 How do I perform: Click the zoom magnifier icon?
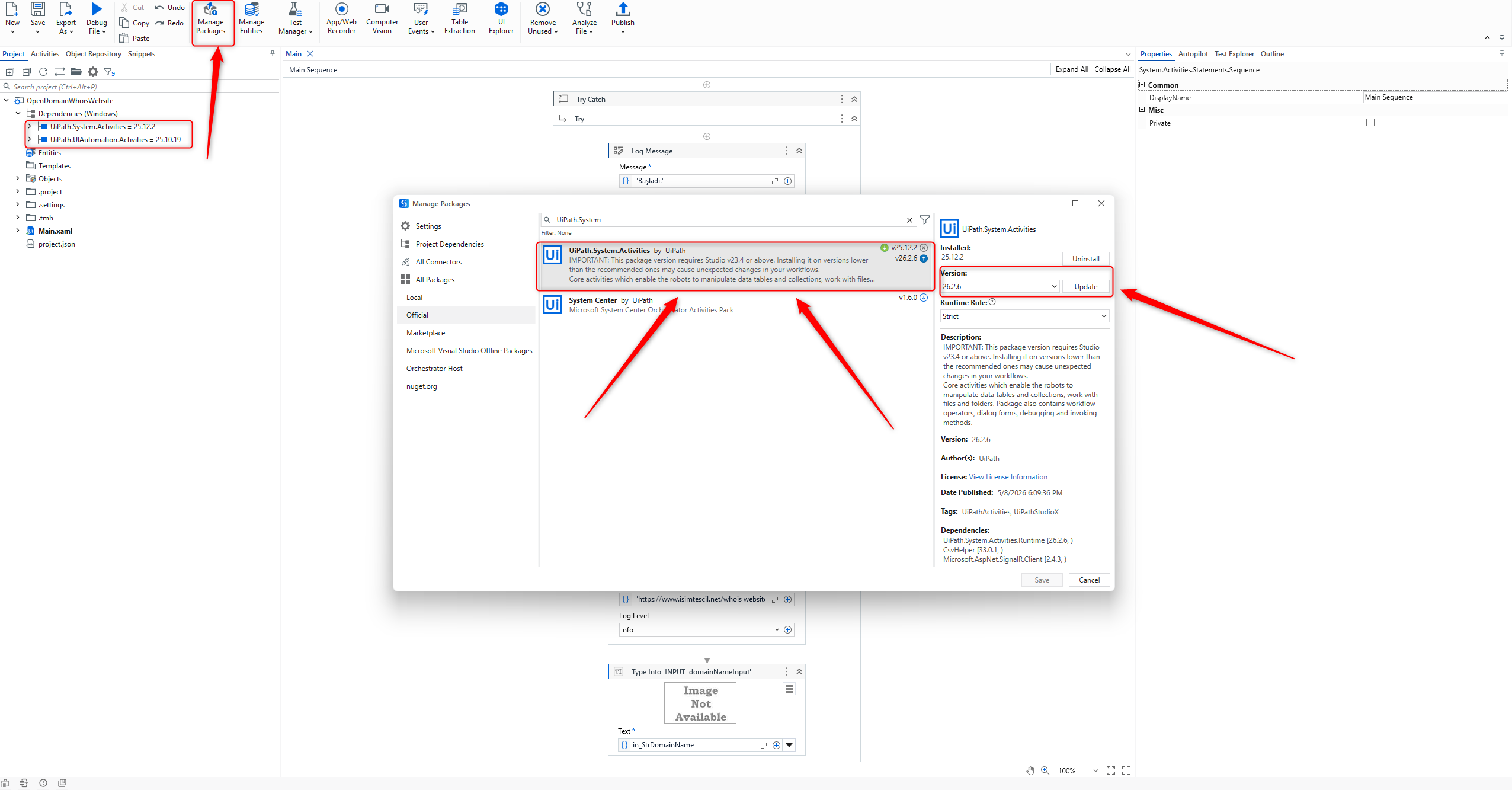pyautogui.click(x=1045, y=770)
